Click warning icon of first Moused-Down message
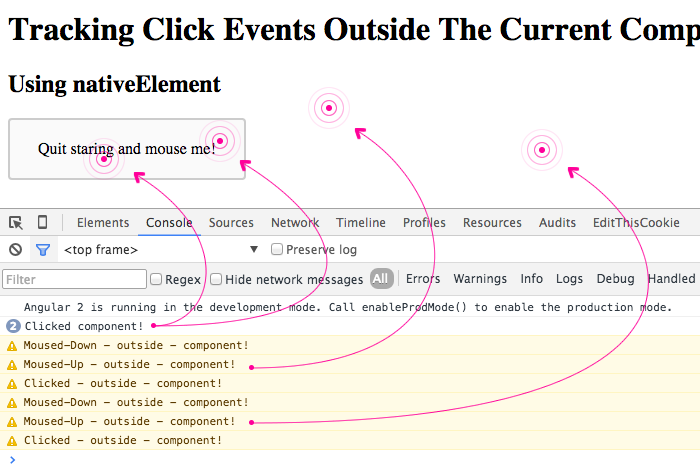 click(12, 346)
